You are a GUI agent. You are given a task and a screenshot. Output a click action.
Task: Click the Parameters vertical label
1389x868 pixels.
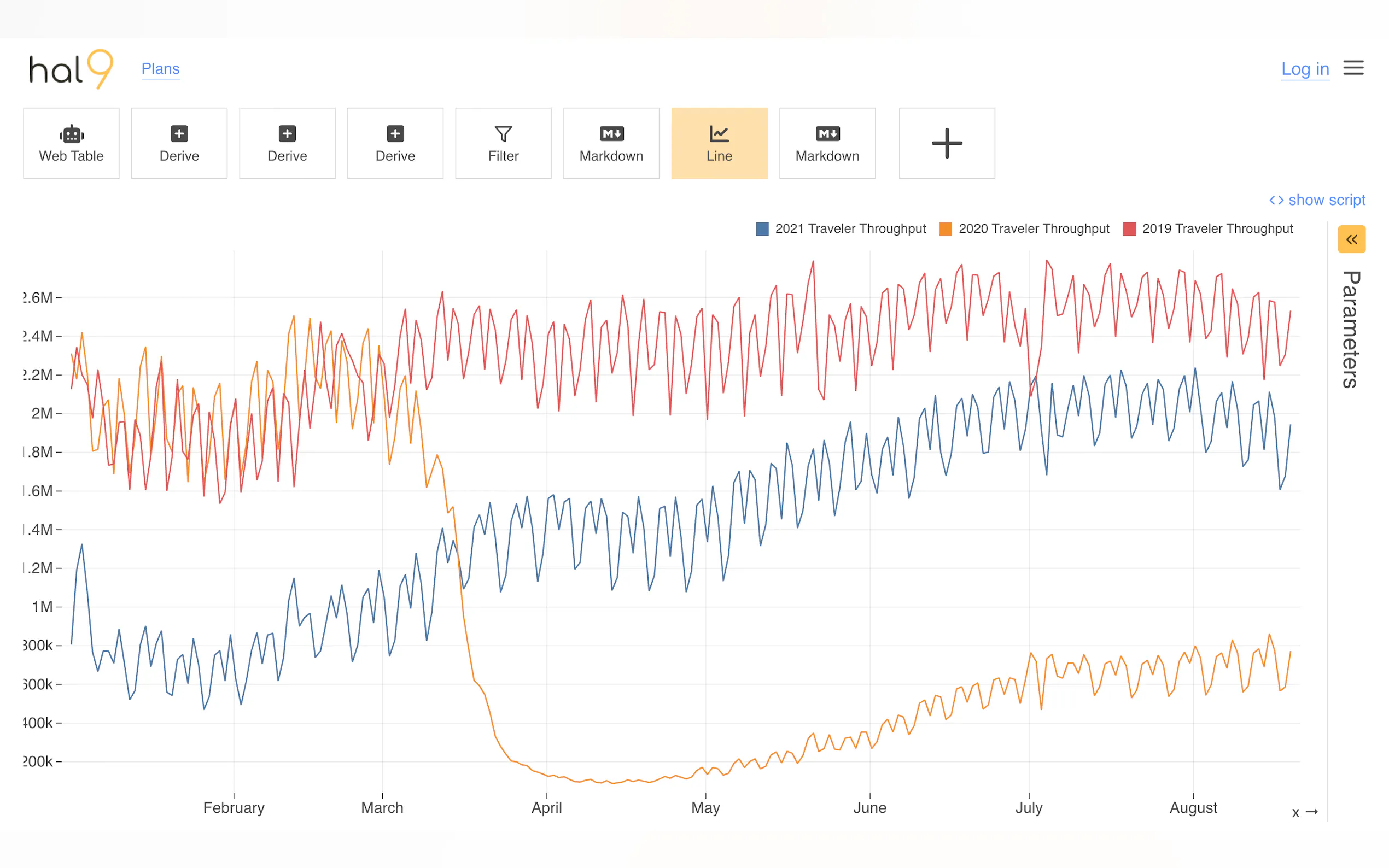pos(1351,329)
